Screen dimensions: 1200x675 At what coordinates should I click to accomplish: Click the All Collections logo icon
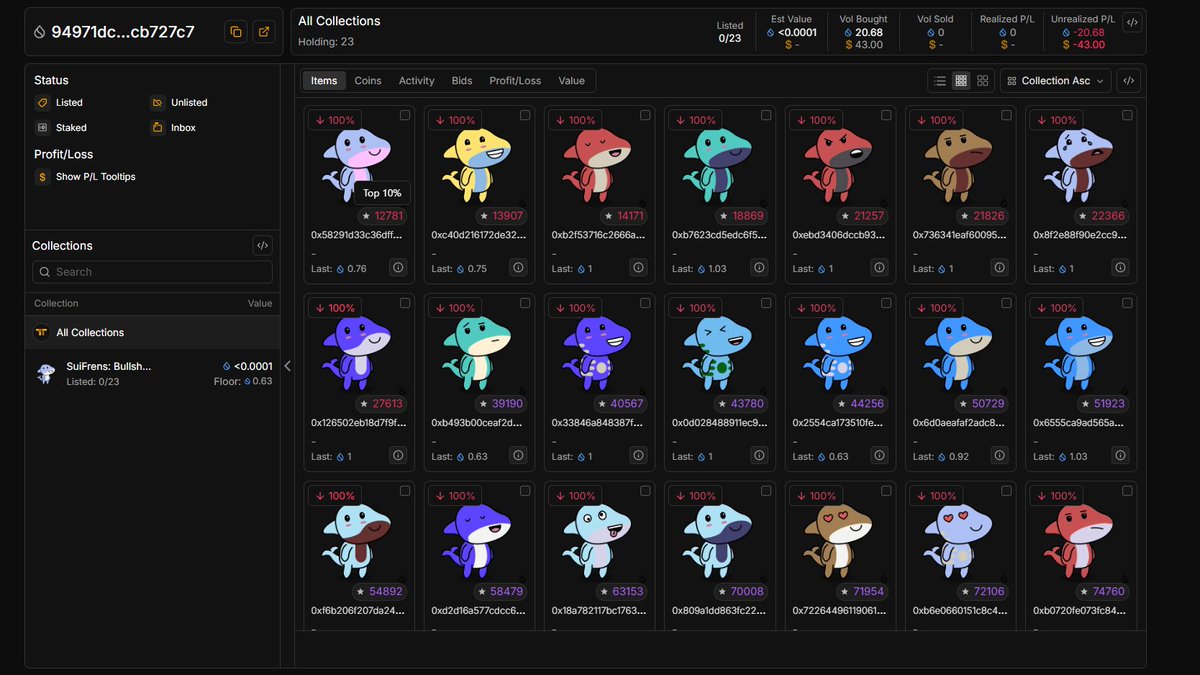[42, 332]
